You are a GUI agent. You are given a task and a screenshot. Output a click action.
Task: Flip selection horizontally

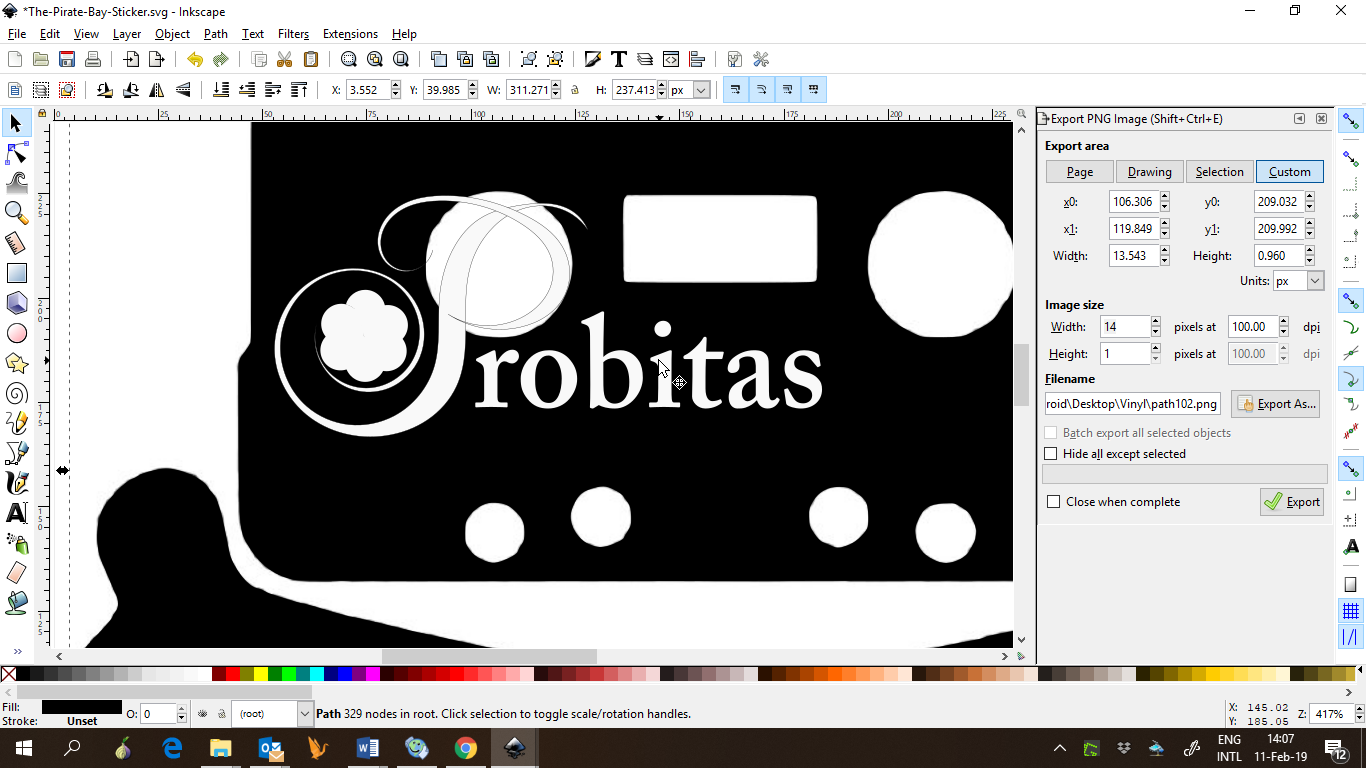click(x=157, y=90)
